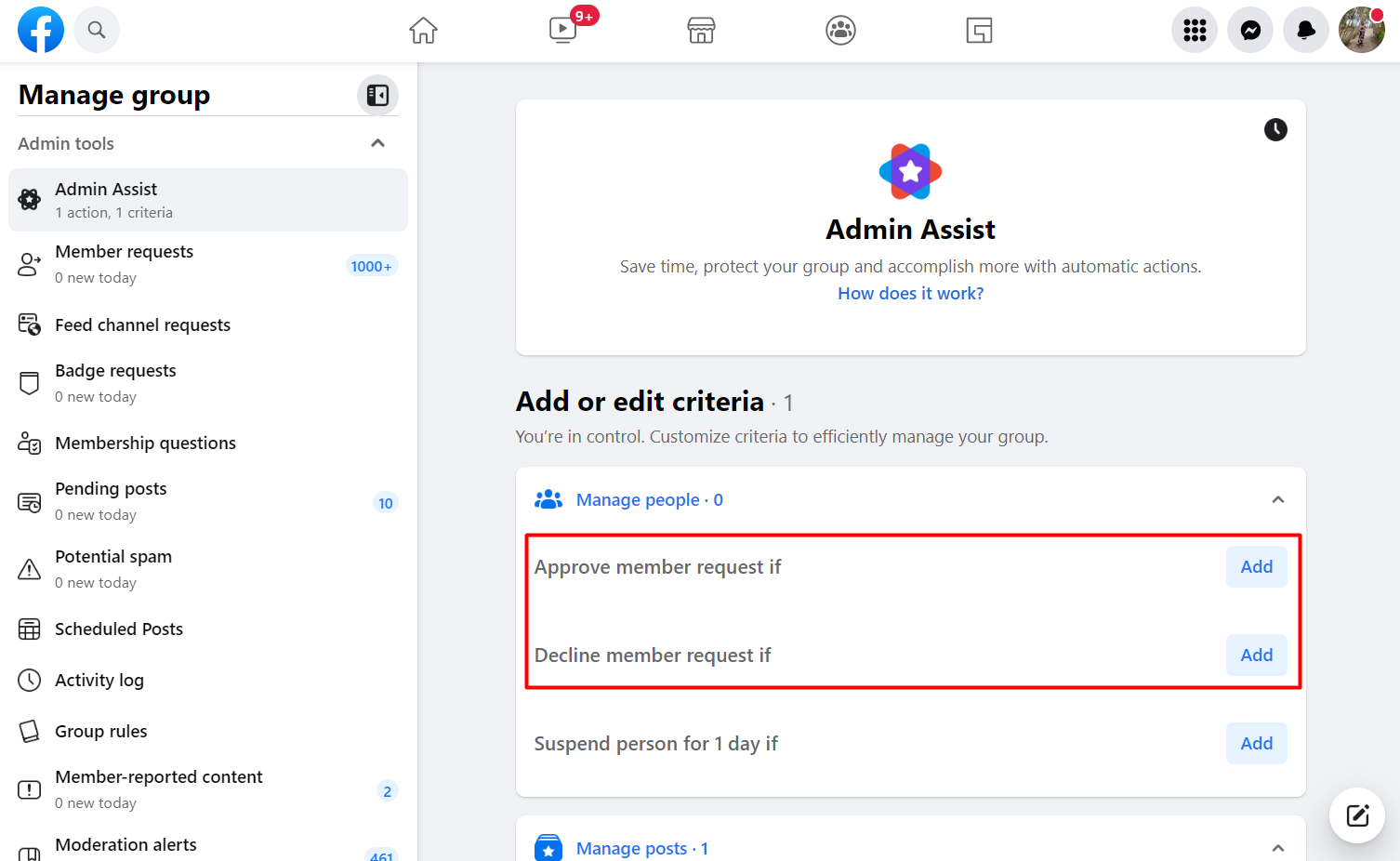Screen dimensions: 1400x861
Task: Open Member requests in sidebar
Action: click(124, 263)
